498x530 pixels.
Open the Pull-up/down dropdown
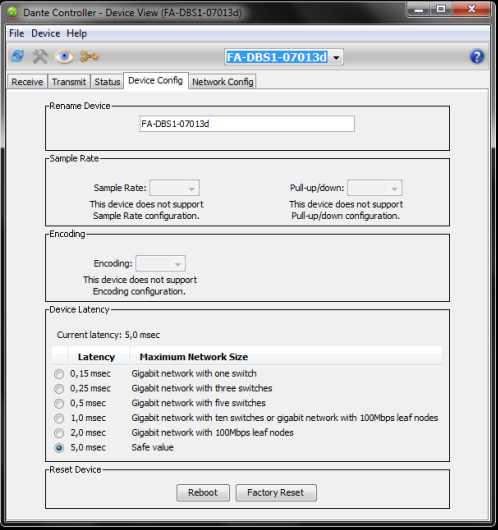pos(375,188)
